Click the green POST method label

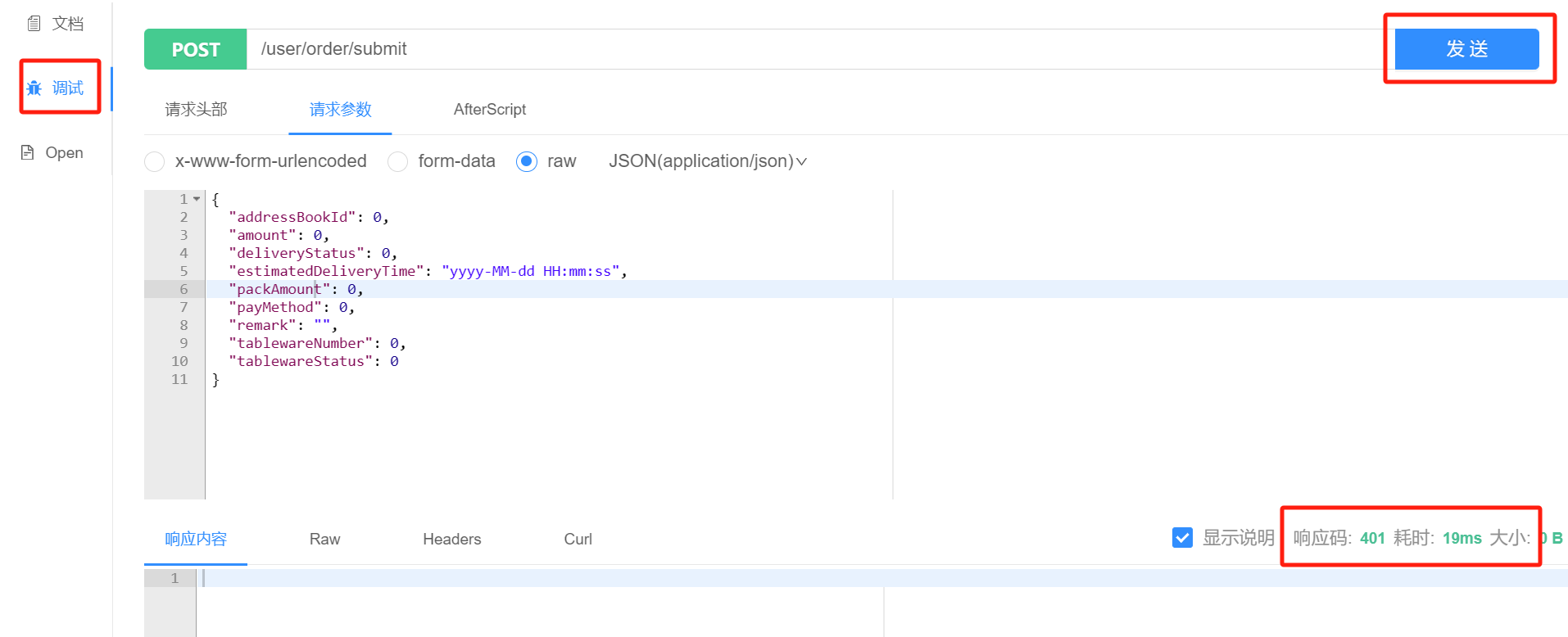(x=196, y=49)
